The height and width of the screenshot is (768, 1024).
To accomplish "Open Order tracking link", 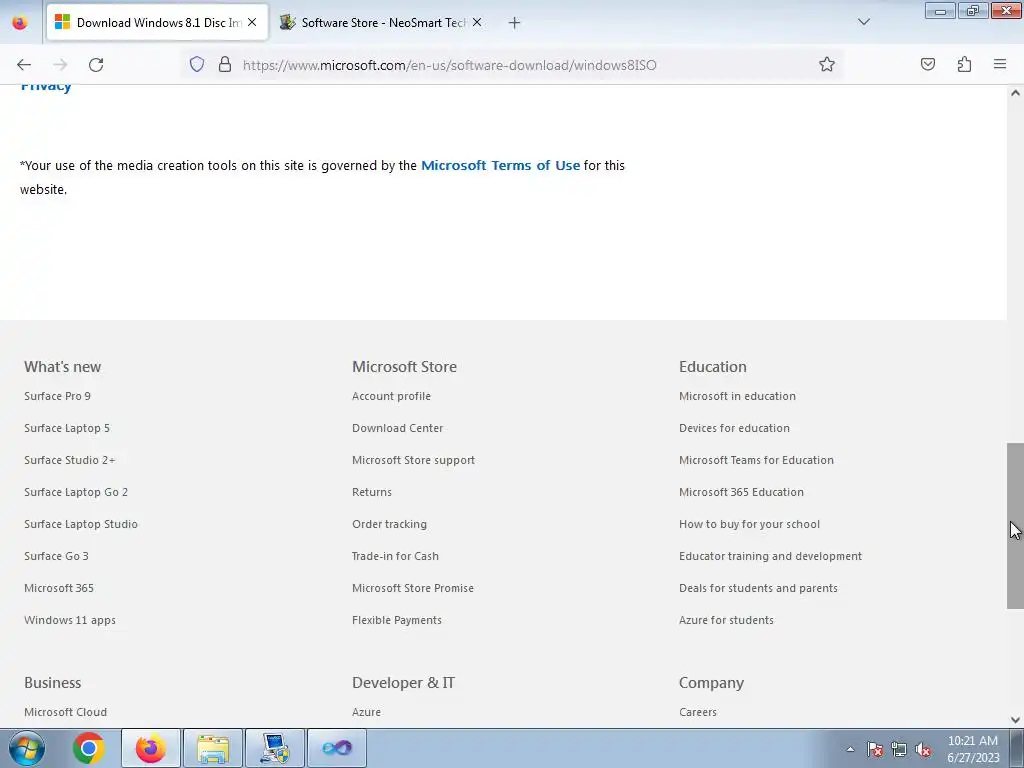I will pos(389,524).
